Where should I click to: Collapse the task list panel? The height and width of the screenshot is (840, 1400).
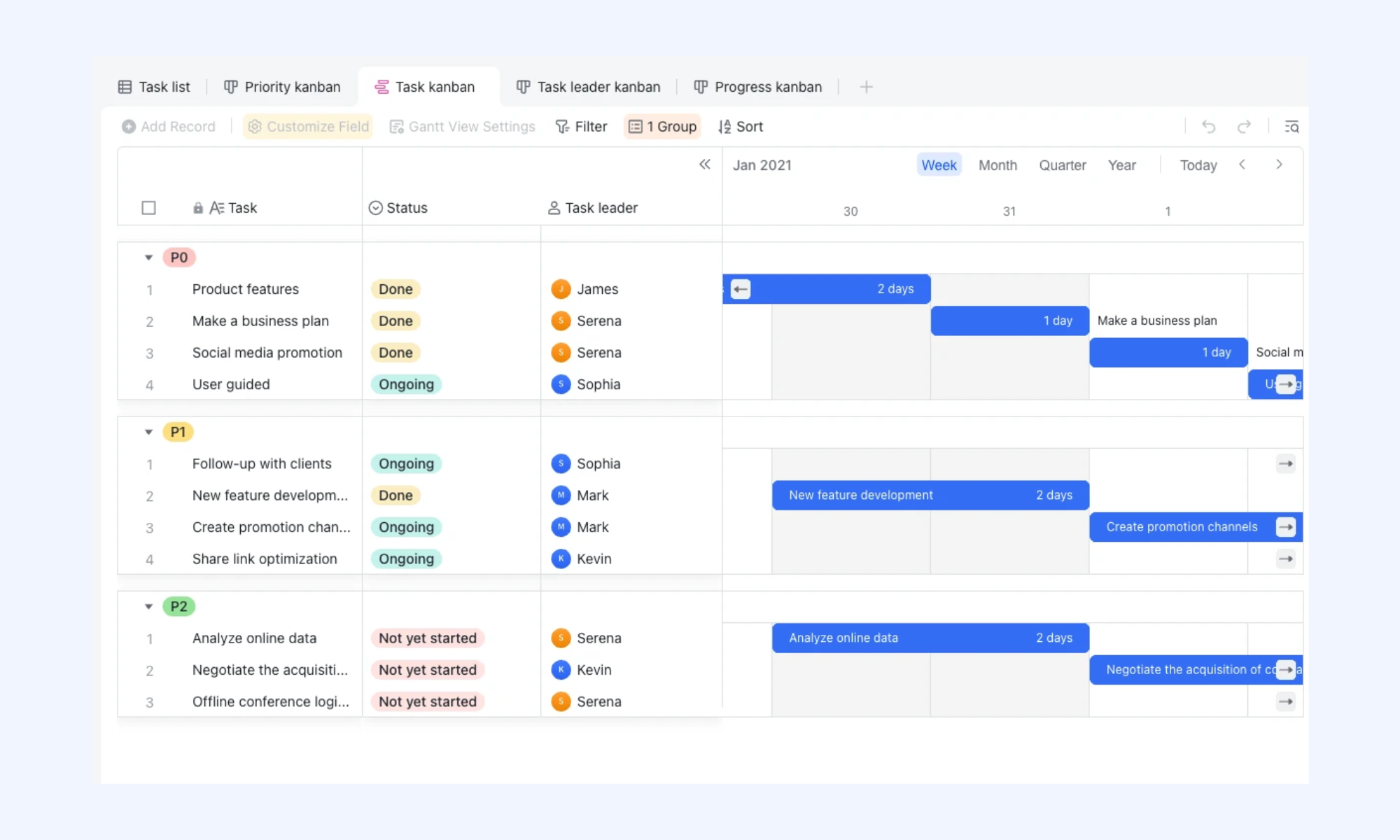point(704,164)
